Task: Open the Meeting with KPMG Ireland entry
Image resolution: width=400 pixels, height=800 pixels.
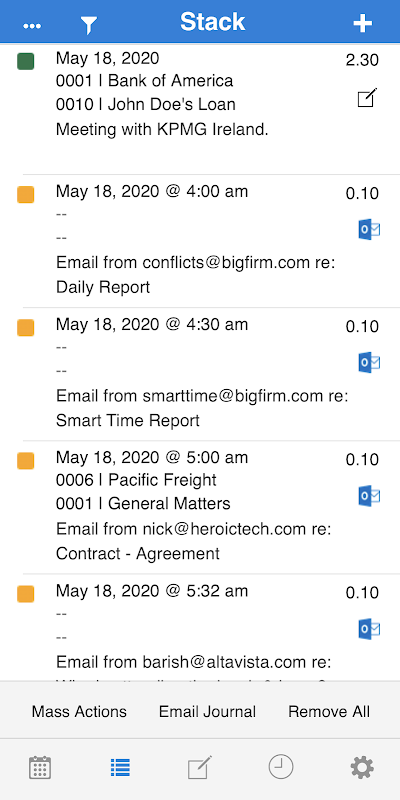Action: 200,109
